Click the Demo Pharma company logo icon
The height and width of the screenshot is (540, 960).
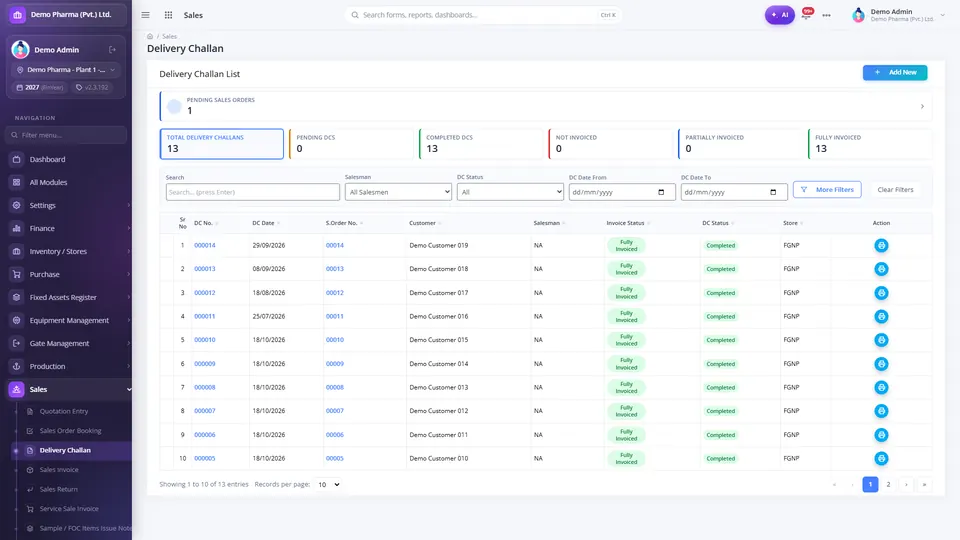click(17, 15)
